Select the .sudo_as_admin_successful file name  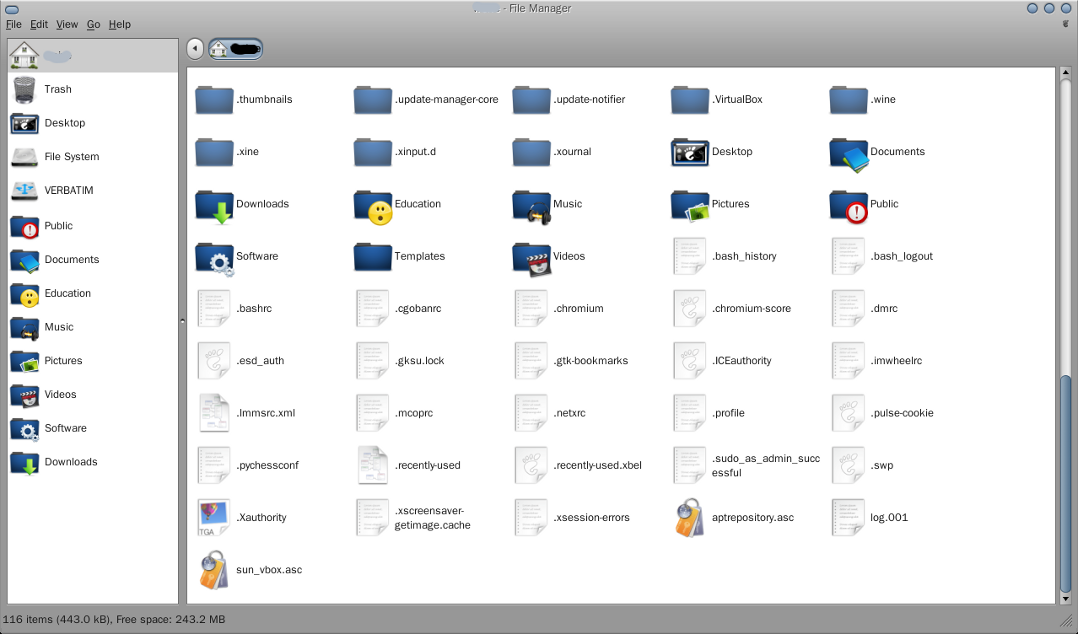pyautogui.click(x=766, y=466)
